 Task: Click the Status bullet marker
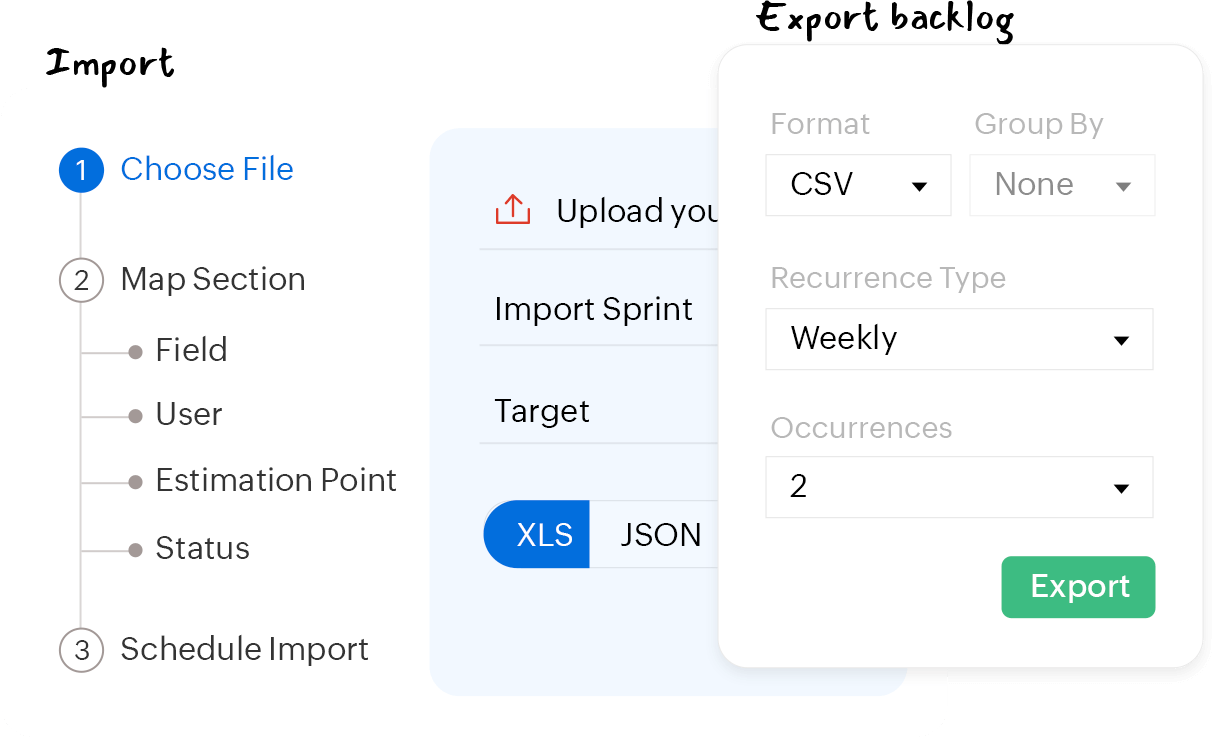click(135, 550)
